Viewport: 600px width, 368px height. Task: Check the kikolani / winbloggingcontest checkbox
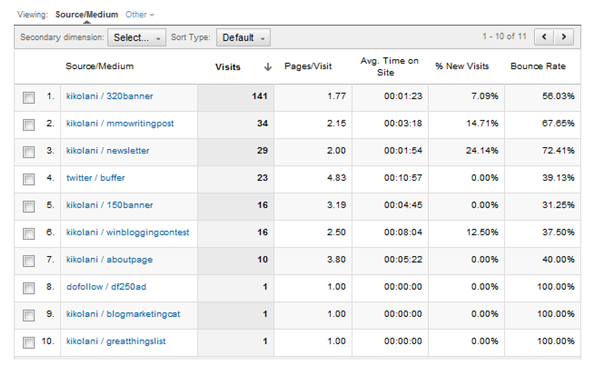(x=29, y=234)
